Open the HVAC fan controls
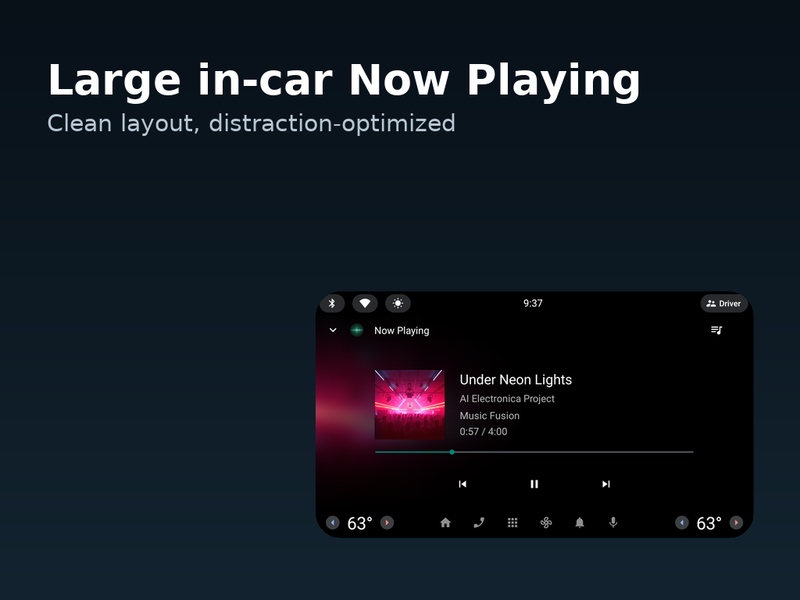 click(546, 522)
